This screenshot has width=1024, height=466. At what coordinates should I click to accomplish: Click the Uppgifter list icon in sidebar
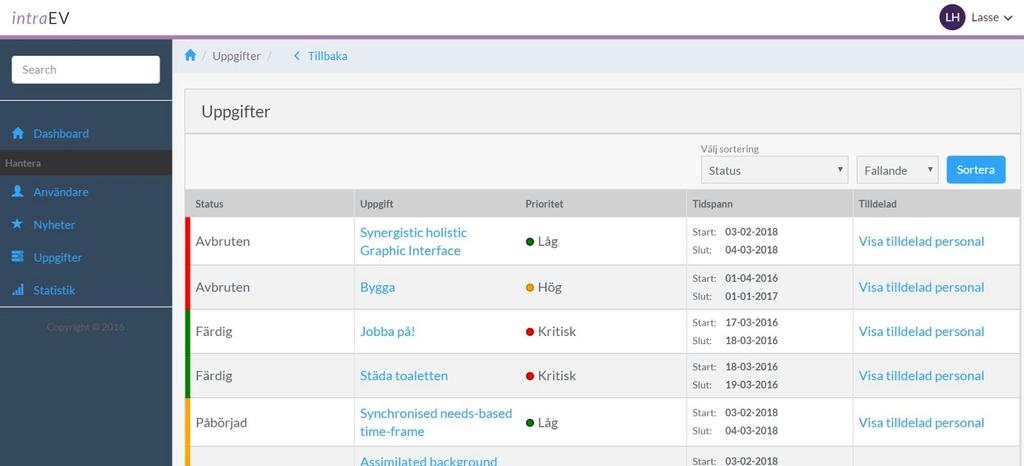coord(18,257)
